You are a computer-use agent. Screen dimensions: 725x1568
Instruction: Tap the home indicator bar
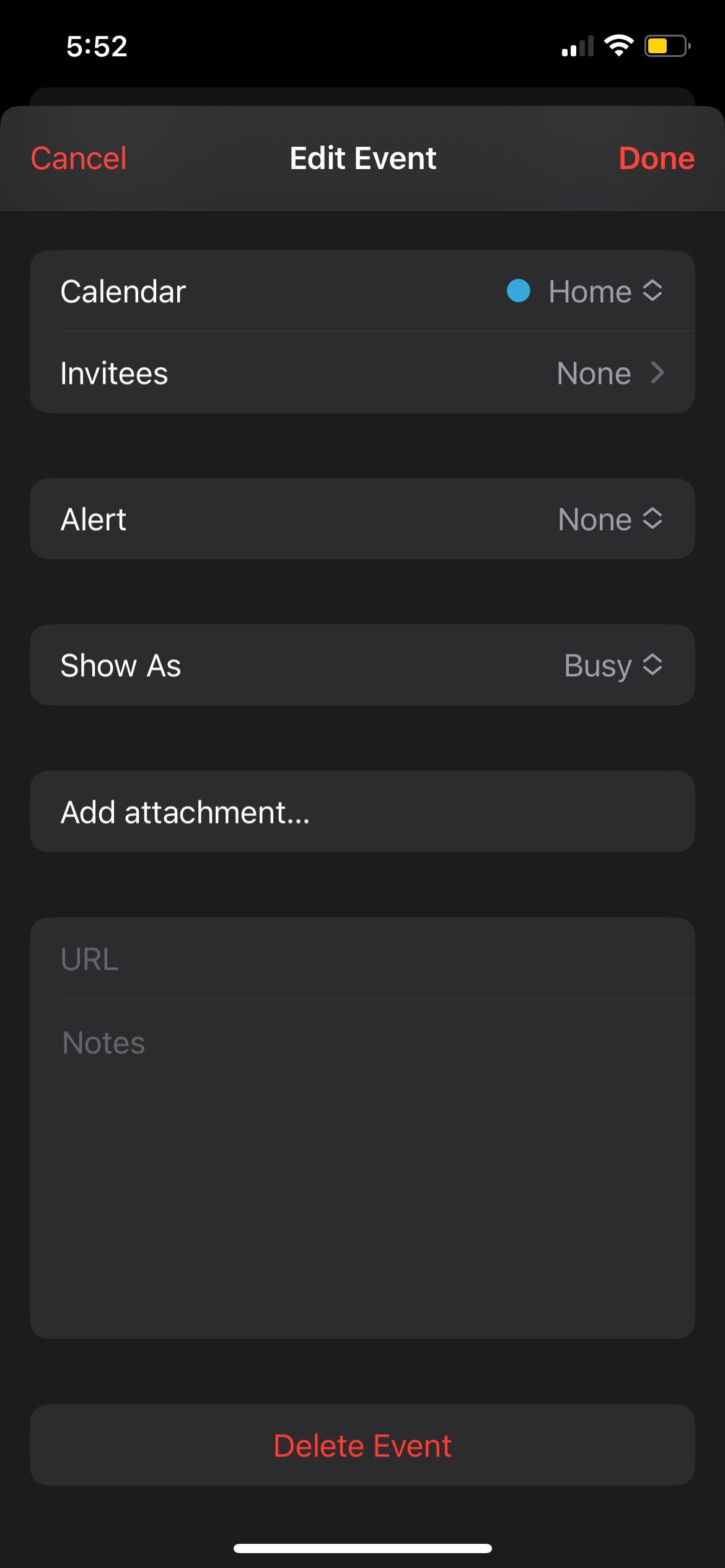[362, 1548]
